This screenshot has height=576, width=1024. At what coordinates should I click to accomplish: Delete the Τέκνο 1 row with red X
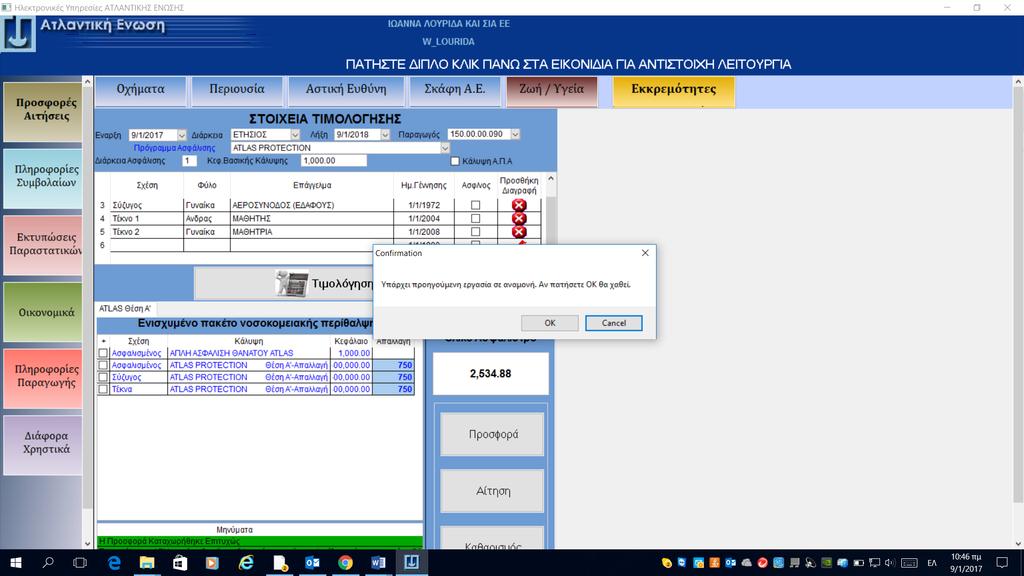point(519,218)
